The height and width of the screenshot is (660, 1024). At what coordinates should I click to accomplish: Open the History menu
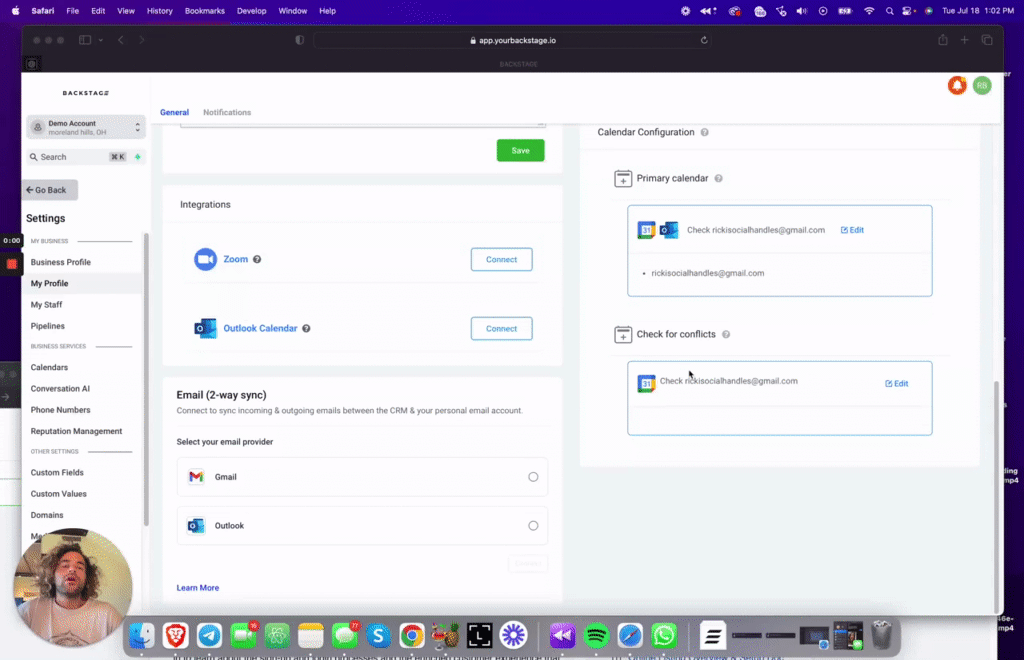pyautogui.click(x=159, y=11)
